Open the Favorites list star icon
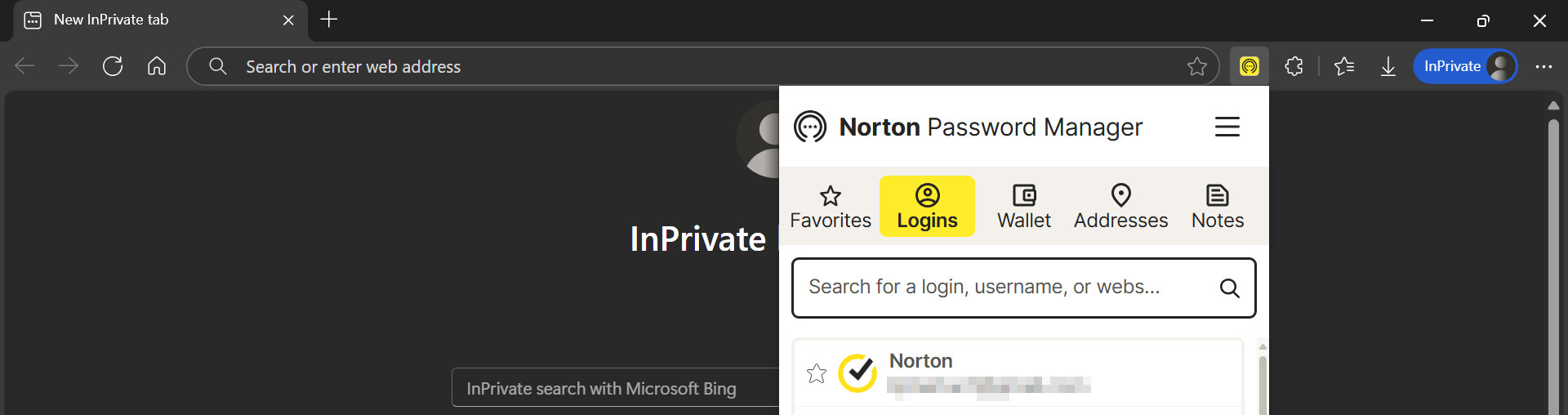 point(1344,66)
